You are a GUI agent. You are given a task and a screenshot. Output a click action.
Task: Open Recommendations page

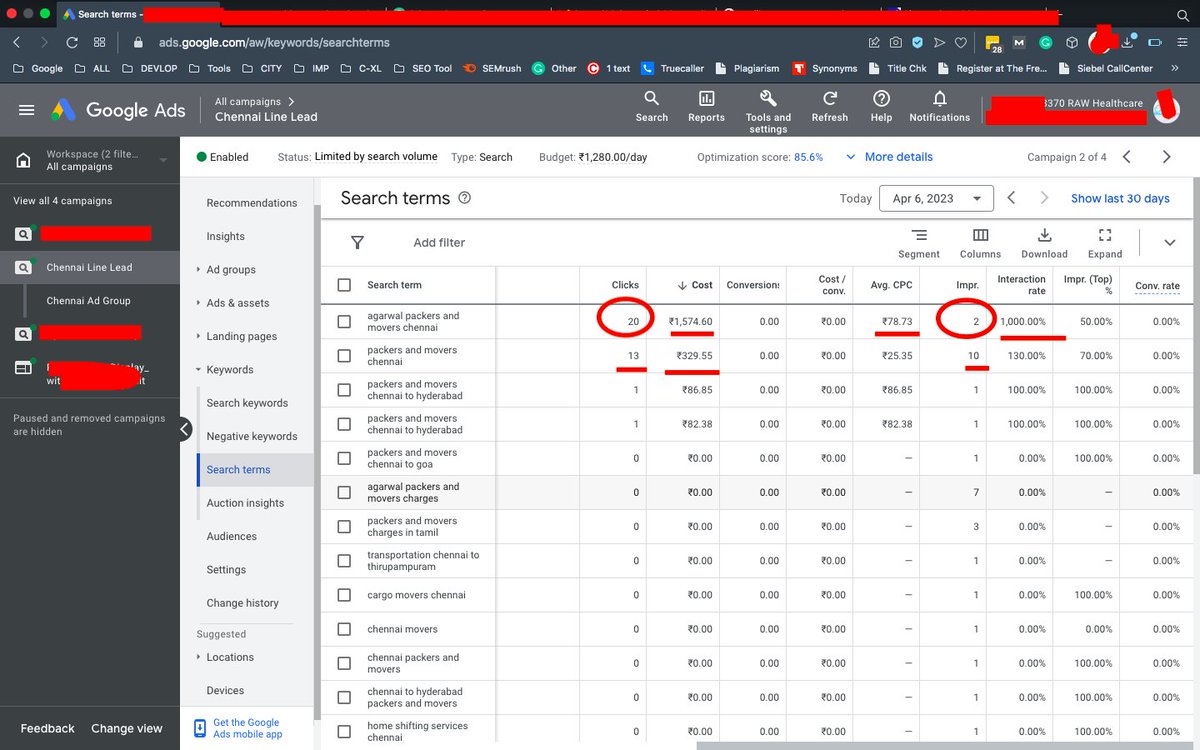tap(251, 203)
